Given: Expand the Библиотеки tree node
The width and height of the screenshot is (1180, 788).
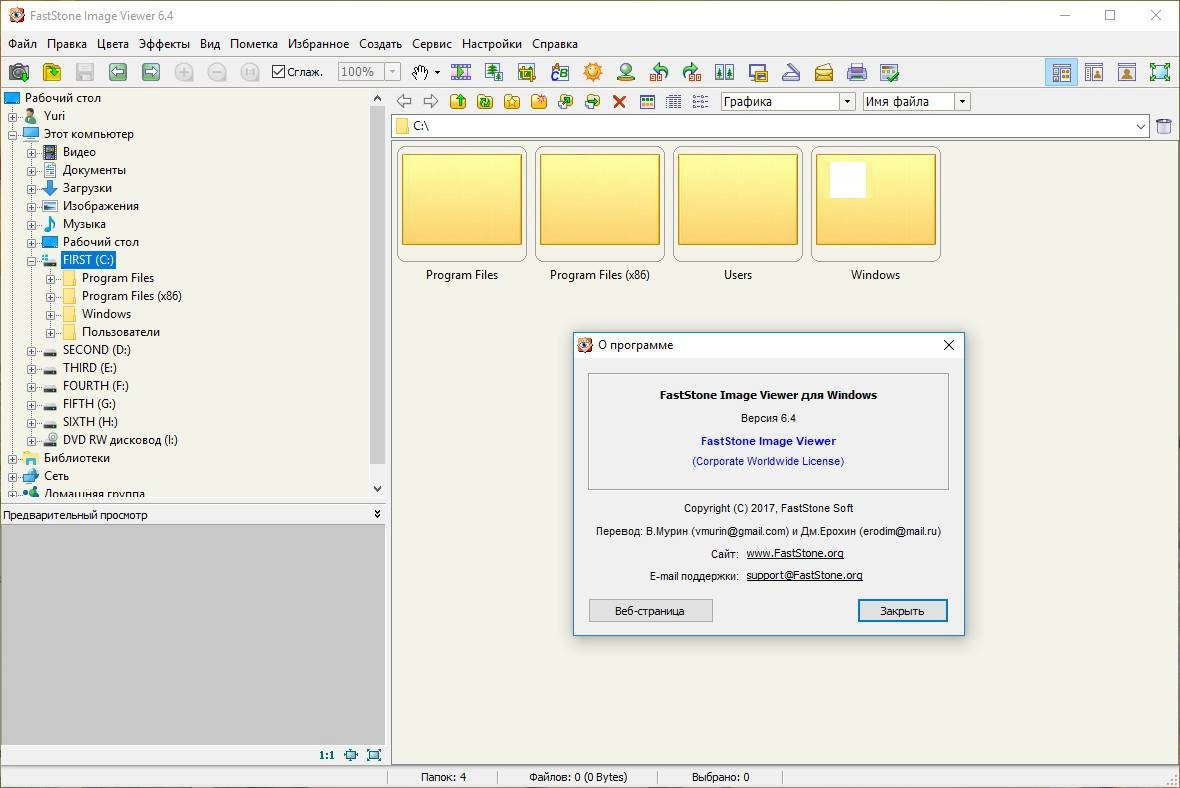Looking at the screenshot, I should (x=12, y=459).
